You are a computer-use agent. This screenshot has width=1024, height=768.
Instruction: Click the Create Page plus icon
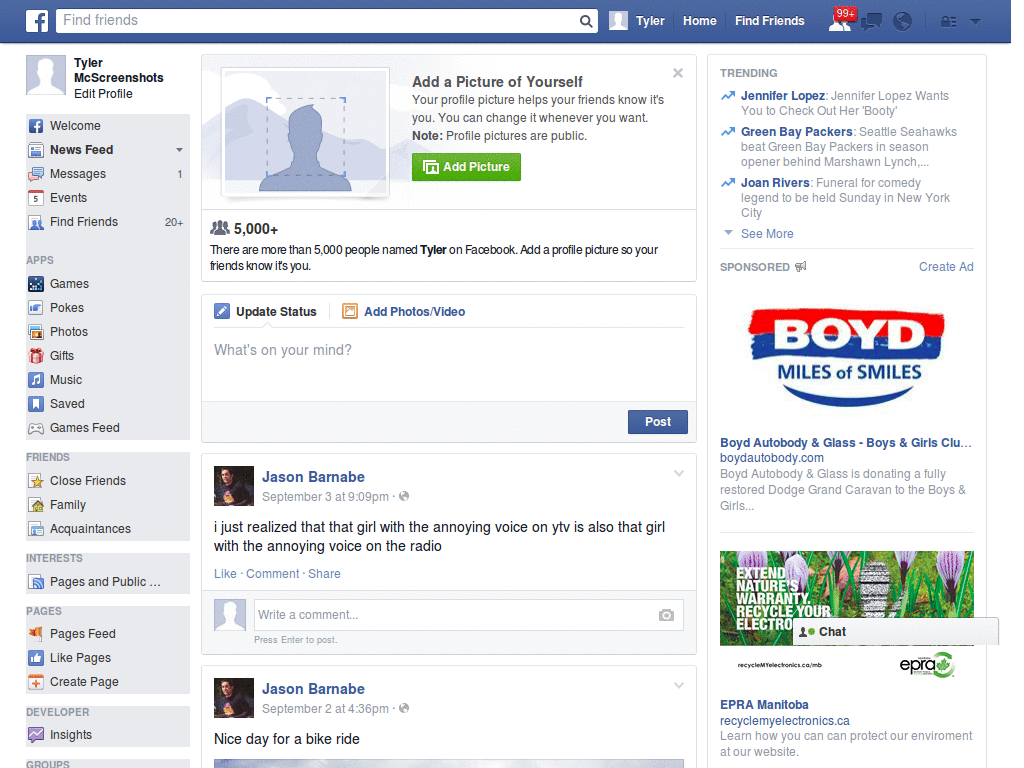pos(36,682)
